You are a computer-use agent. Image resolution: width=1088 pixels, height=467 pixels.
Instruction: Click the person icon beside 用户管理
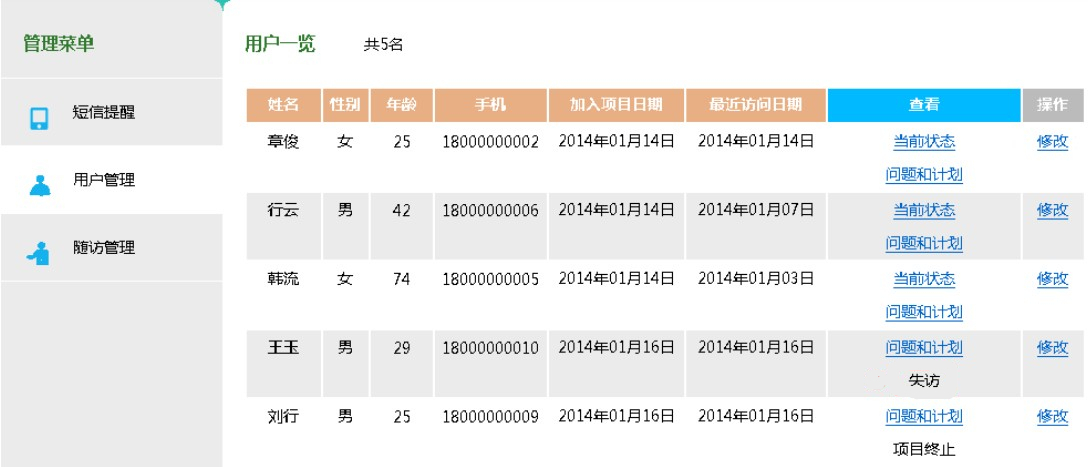coord(40,185)
